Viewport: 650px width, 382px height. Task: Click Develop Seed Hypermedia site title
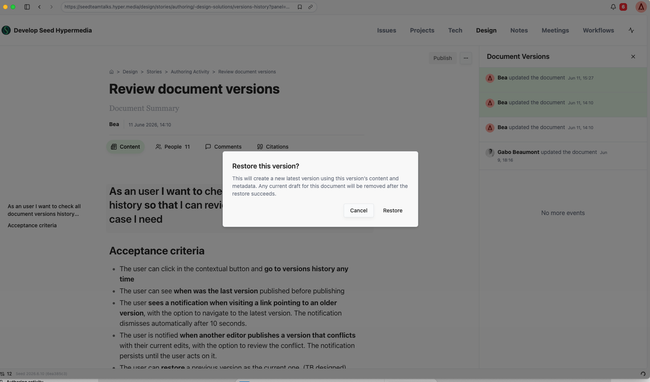[53, 30]
